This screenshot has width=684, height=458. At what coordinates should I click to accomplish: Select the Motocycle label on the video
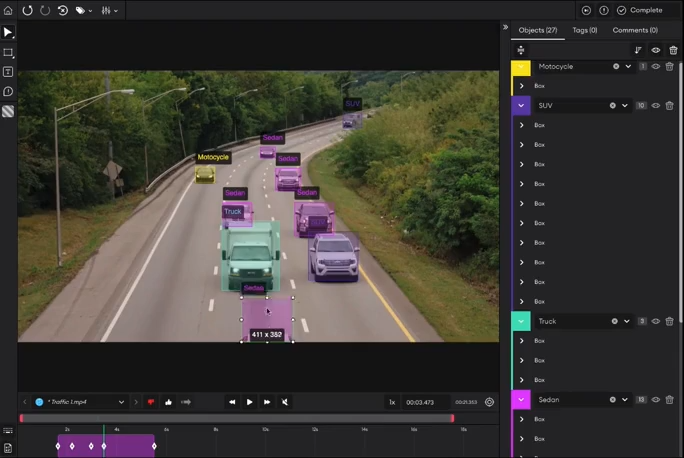tap(213, 157)
